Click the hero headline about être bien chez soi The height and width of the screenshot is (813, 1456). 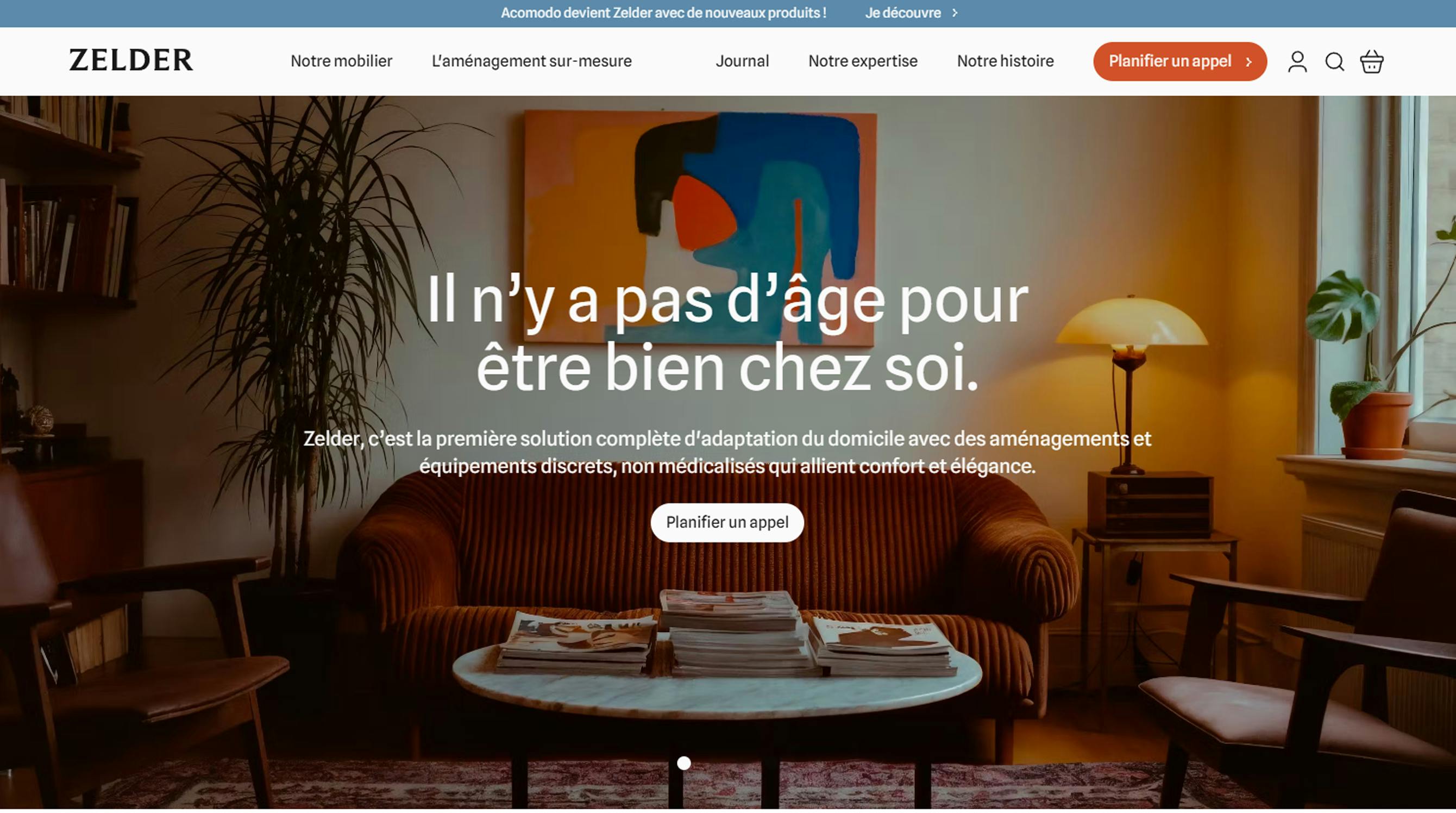point(727,334)
